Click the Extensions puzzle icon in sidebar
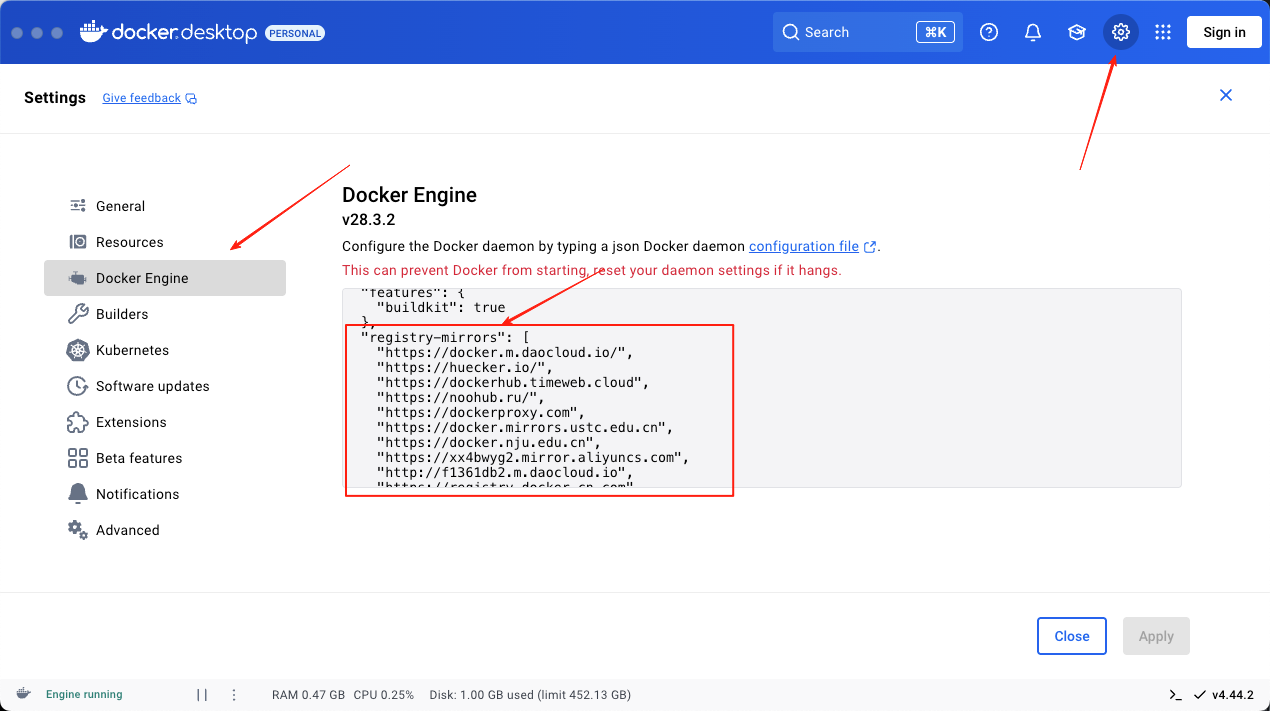Viewport: 1270px width, 711px height. (x=78, y=422)
